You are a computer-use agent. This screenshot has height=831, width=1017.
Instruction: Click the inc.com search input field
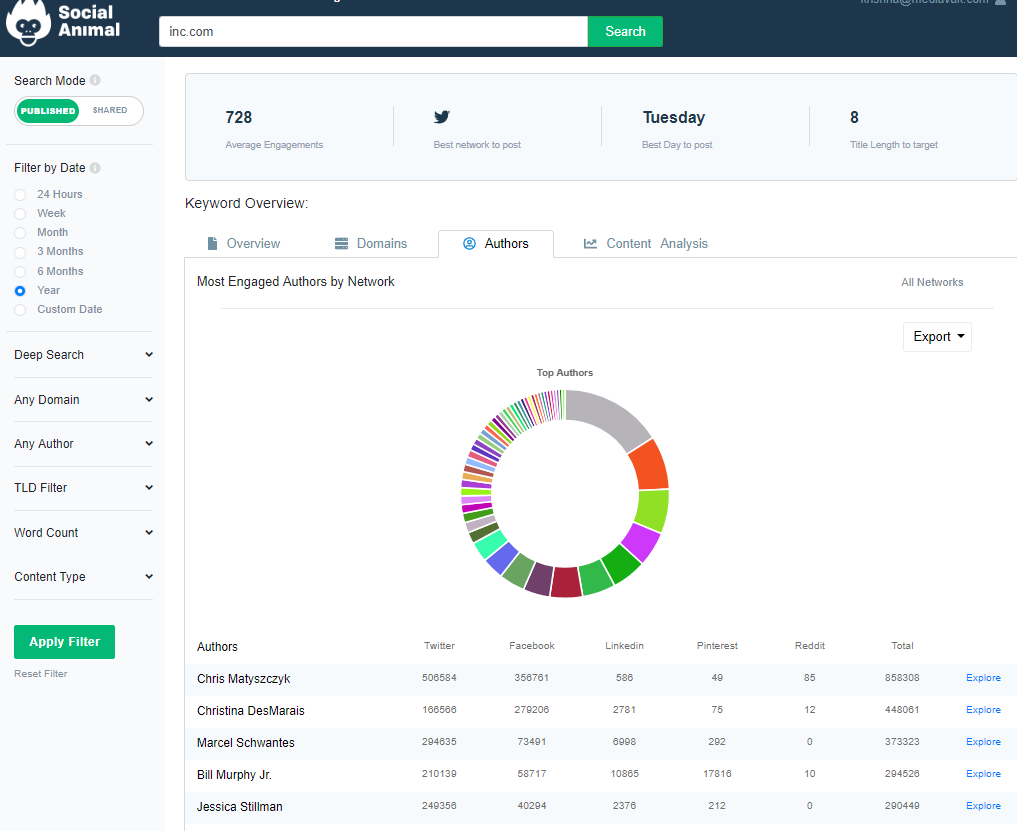tap(374, 31)
